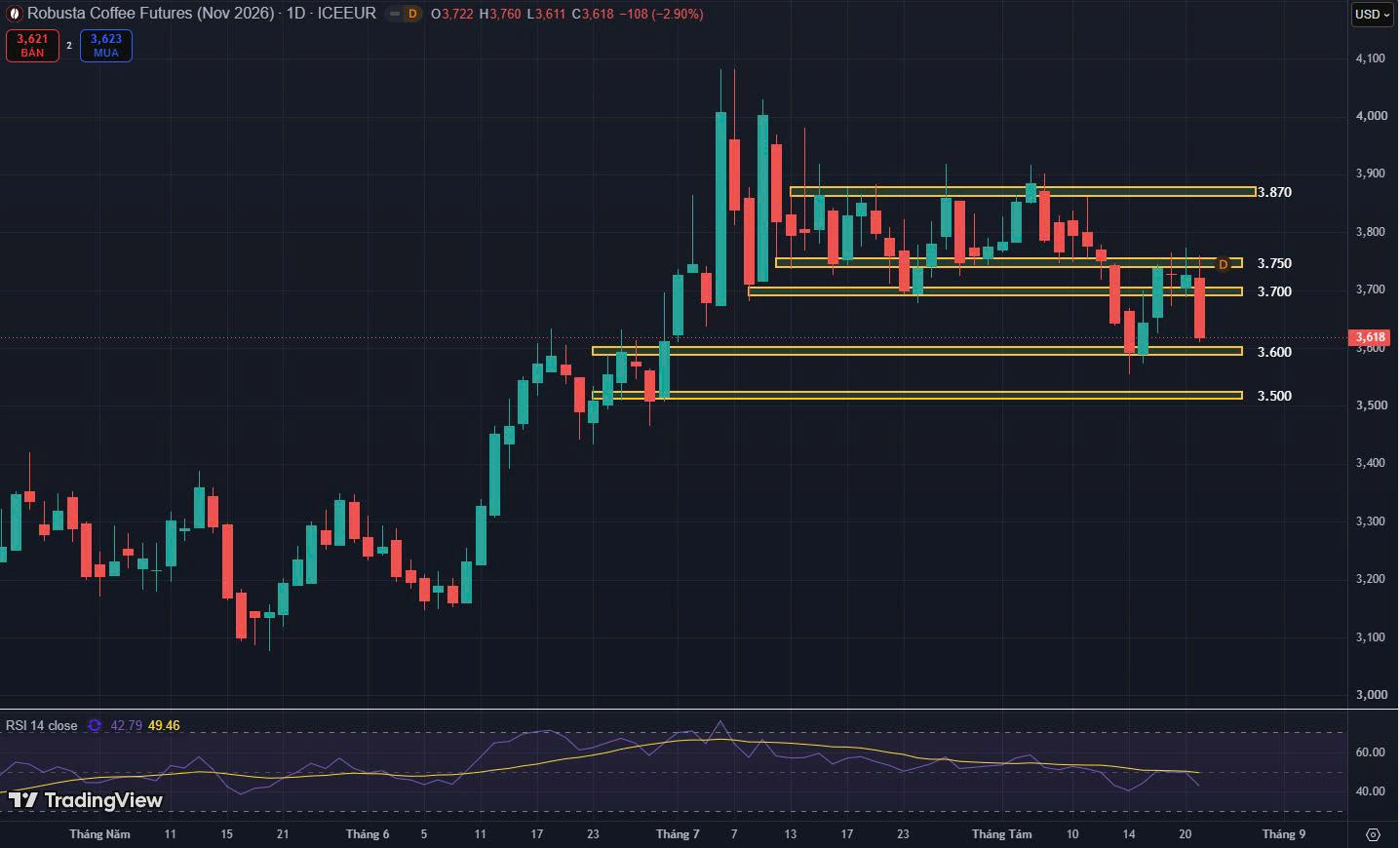Click the Tháng Tám time axis label

coord(1001,834)
